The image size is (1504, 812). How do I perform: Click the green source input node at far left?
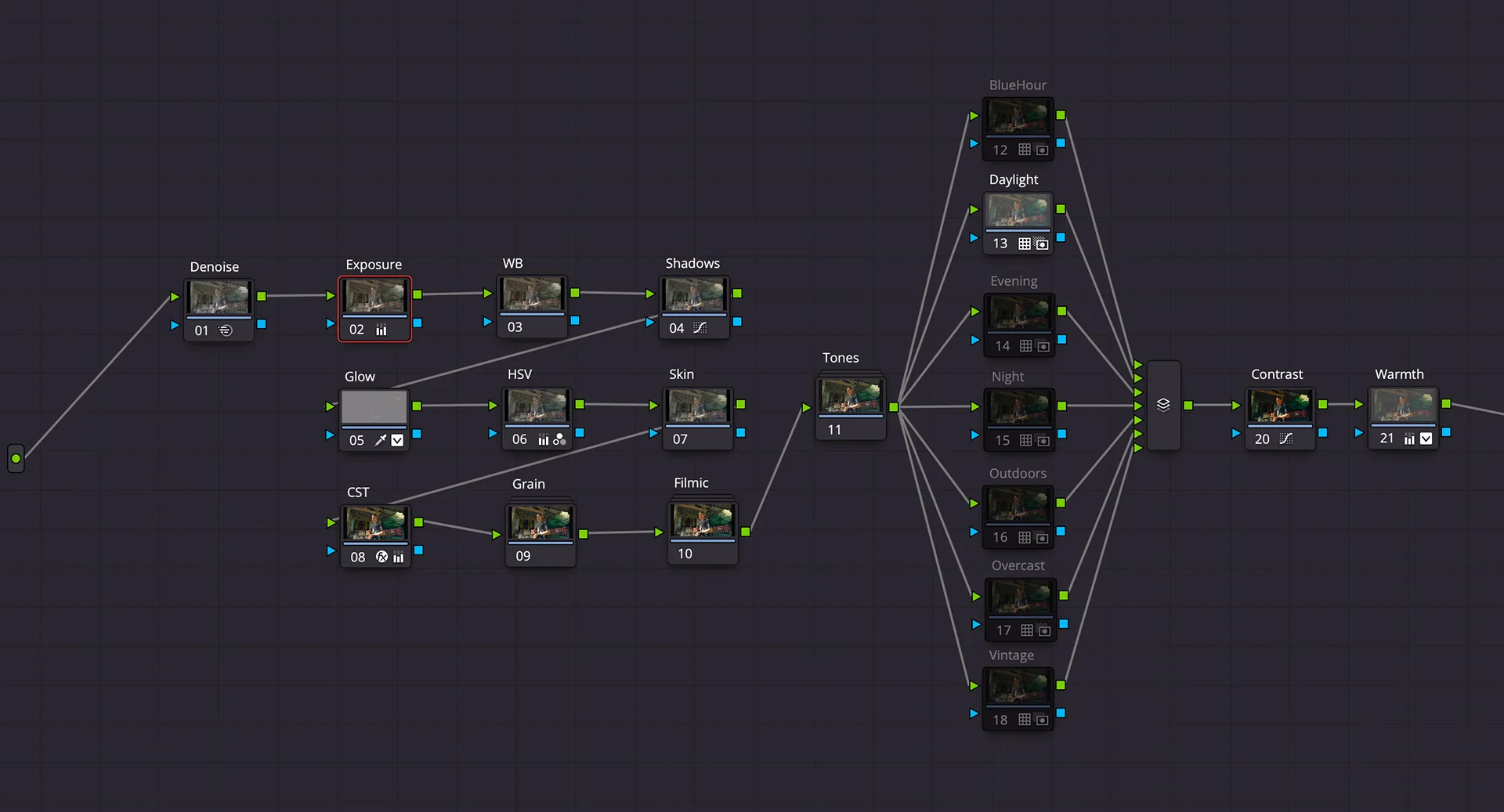pyautogui.click(x=16, y=458)
